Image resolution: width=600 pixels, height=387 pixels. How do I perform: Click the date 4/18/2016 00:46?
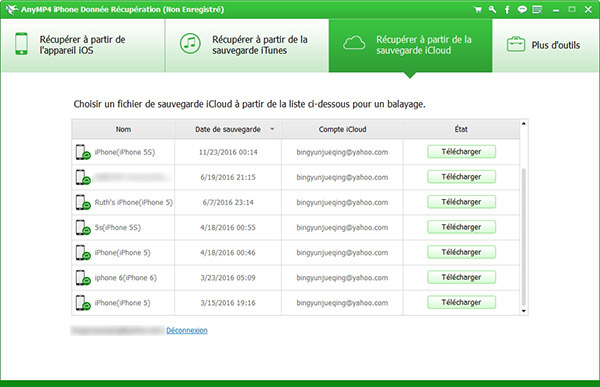pos(228,253)
